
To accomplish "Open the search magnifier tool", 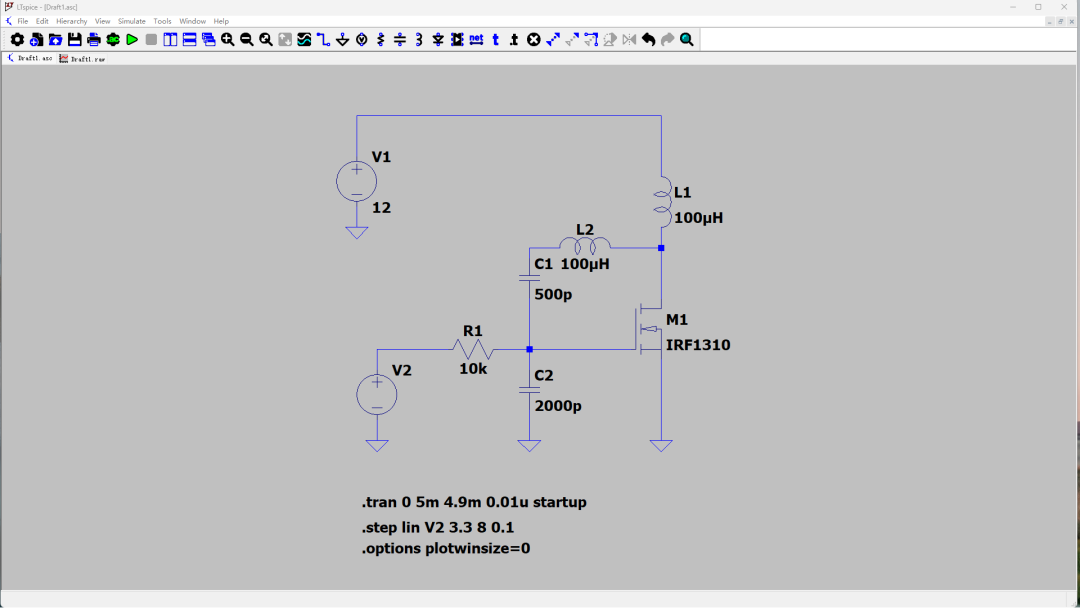I will click(x=687, y=40).
